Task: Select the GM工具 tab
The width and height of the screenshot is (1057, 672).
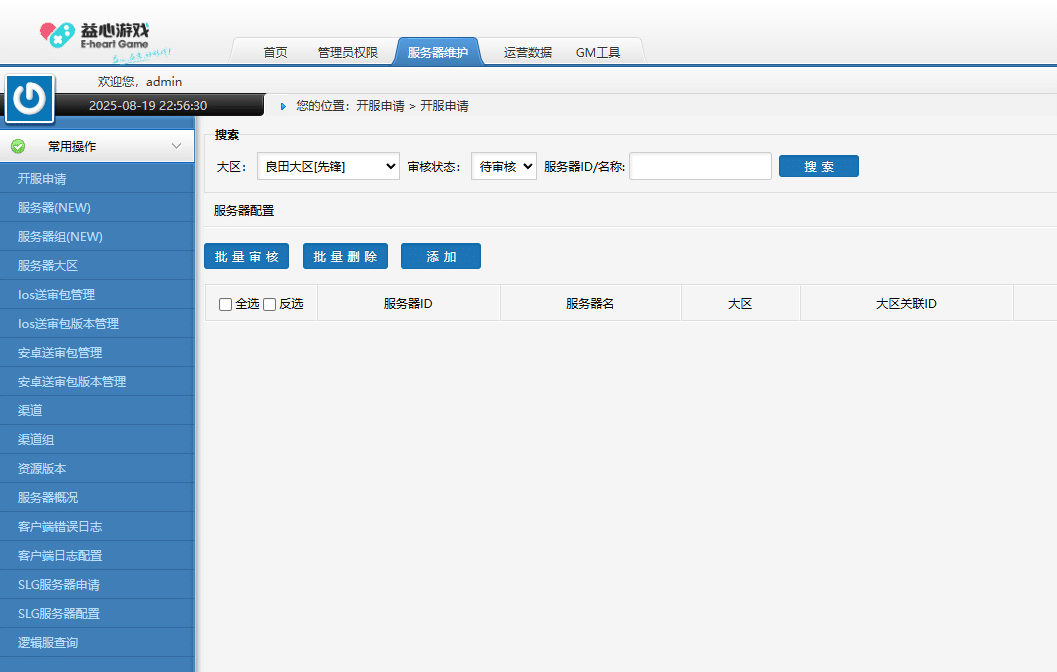Action: 598,52
